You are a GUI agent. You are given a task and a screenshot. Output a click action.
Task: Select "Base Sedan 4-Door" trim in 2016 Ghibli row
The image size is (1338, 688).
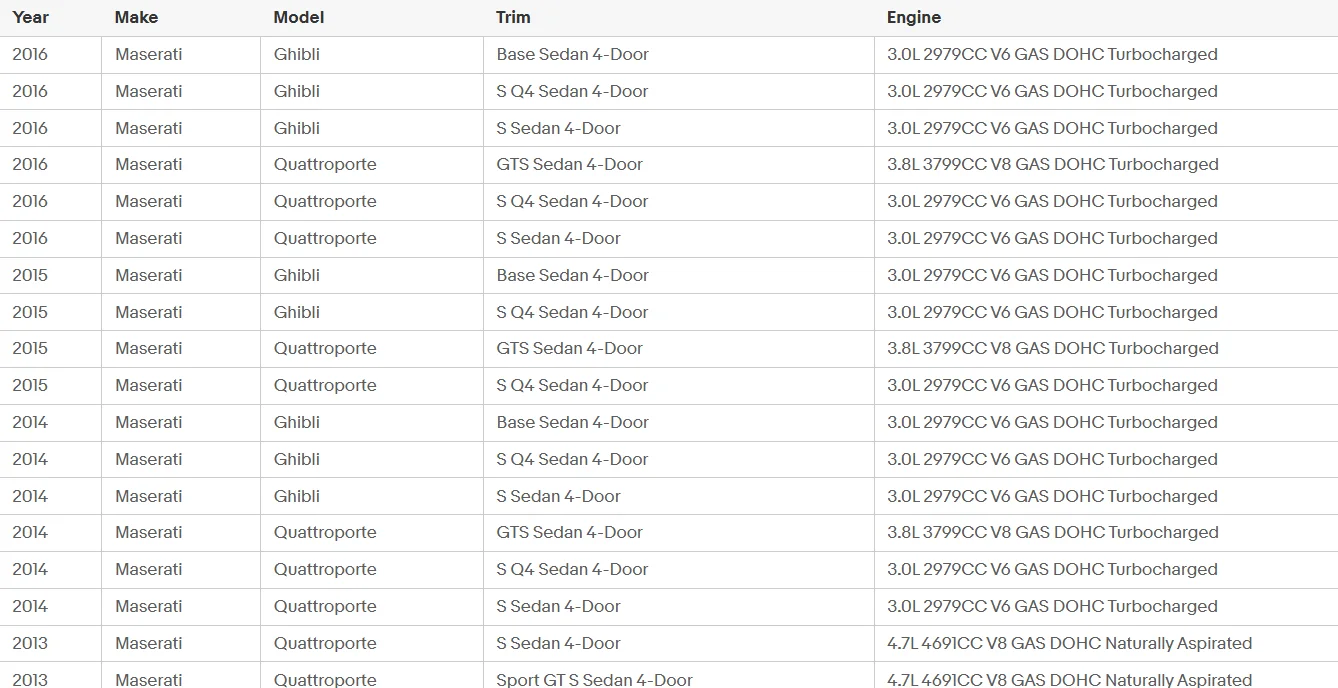point(573,54)
